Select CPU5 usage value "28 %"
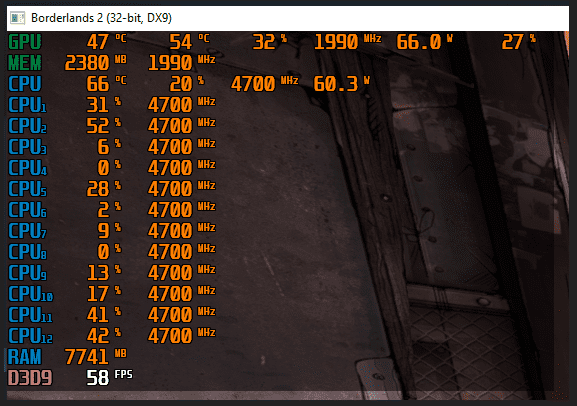The width and height of the screenshot is (577, 406). tap(104, 188)
